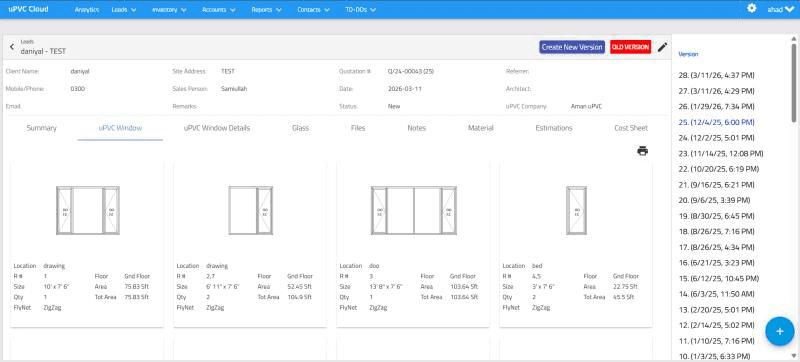Viewport: 800px width, 362px height.
Task: Select version 18 (8/26/25, 7:16 PM)
Action: [x=716, y=231]
